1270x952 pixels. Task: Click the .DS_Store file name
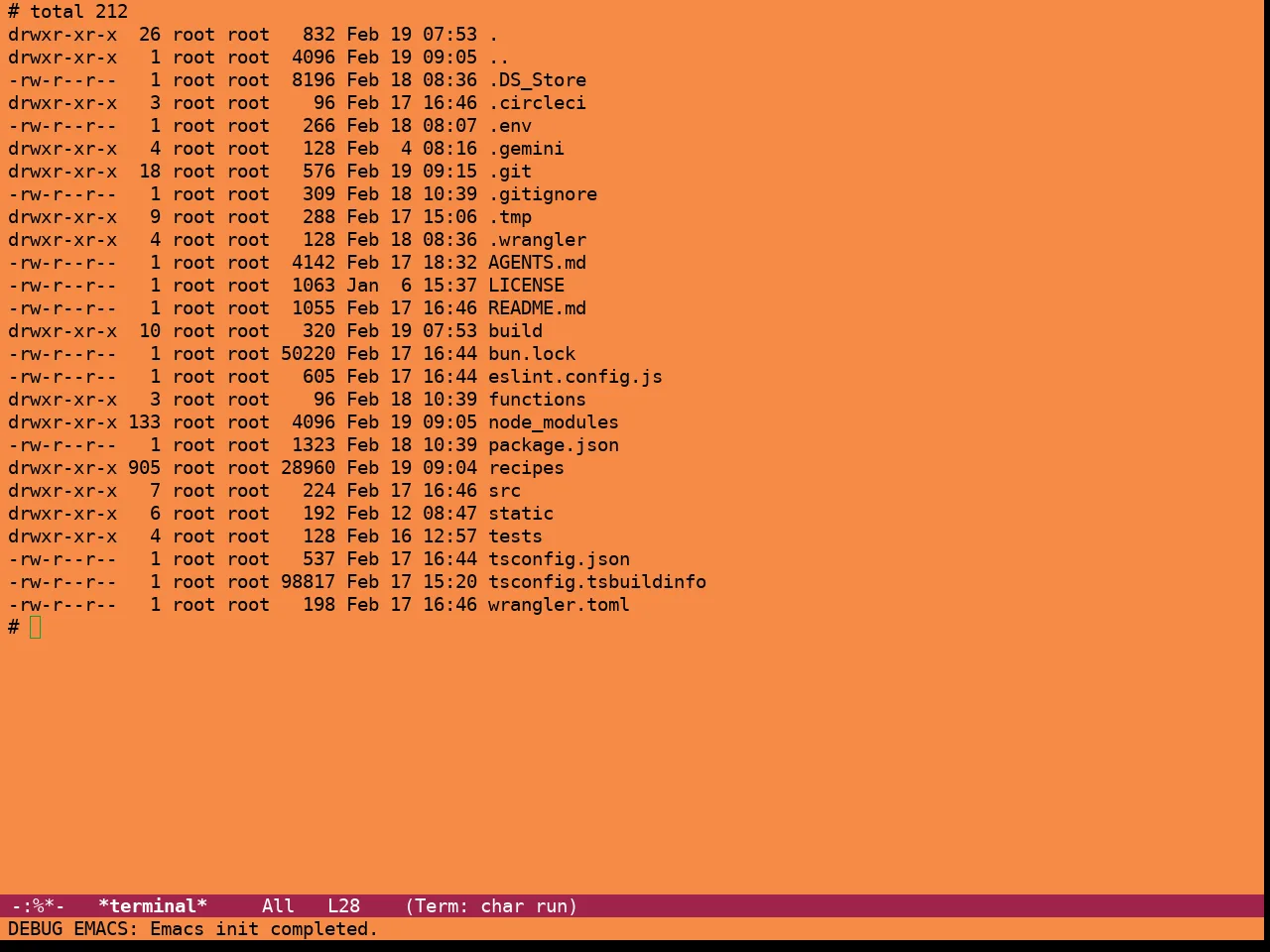(x=537, y=80)
